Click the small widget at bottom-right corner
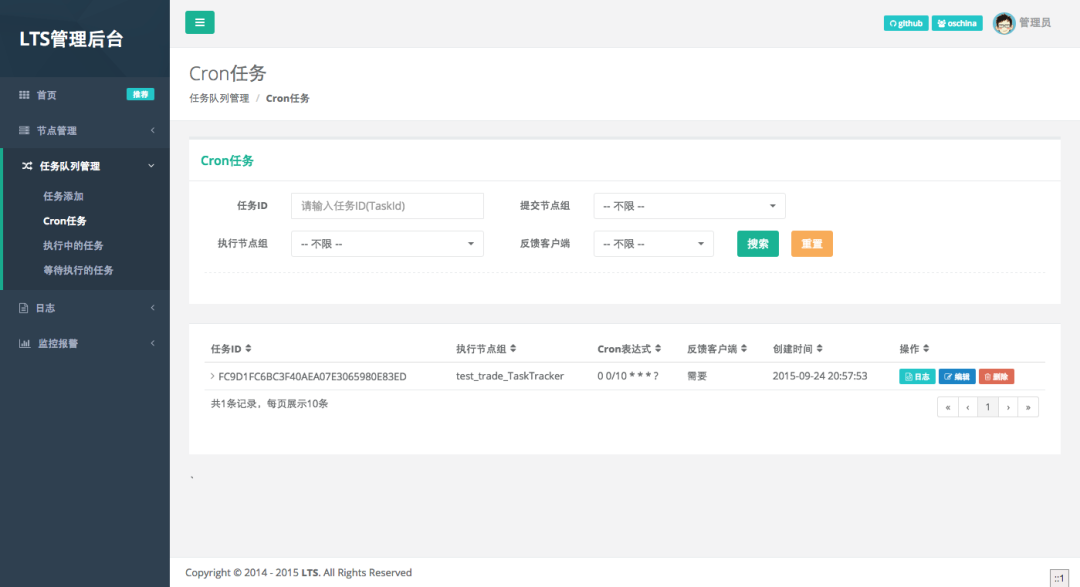The width and height of the screenshot is (1080, 587). pyautogui.click(x=1059, y=578)
